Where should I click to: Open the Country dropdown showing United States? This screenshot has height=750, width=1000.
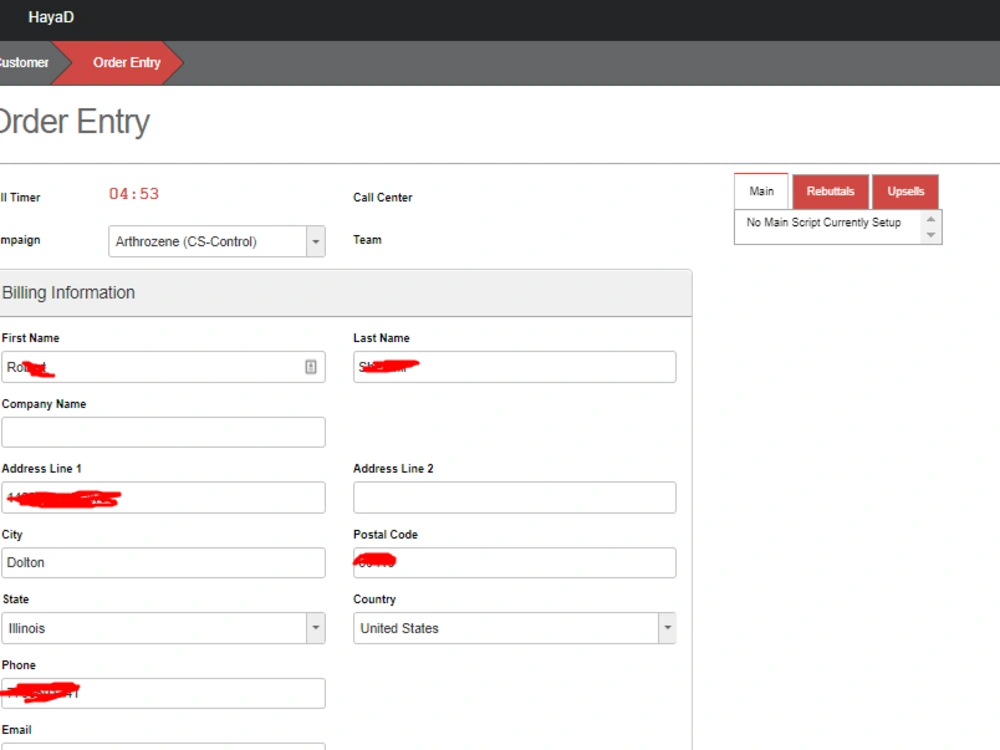click(515, 628)
